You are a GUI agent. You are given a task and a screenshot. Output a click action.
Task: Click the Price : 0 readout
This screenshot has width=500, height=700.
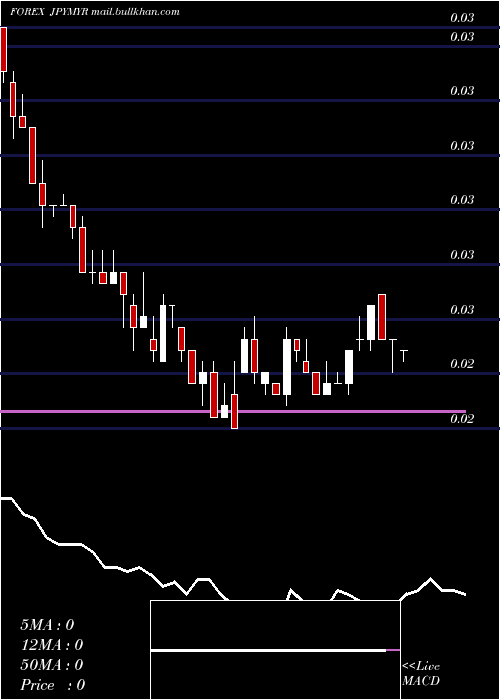click(x=53, y=685)
